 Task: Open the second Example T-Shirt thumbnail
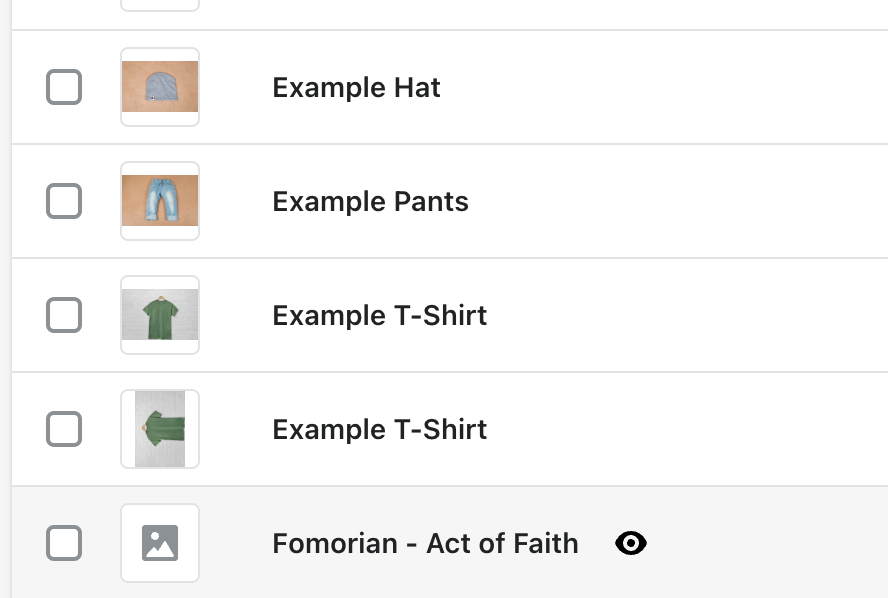pyautogui.click(x=159, y=429)
